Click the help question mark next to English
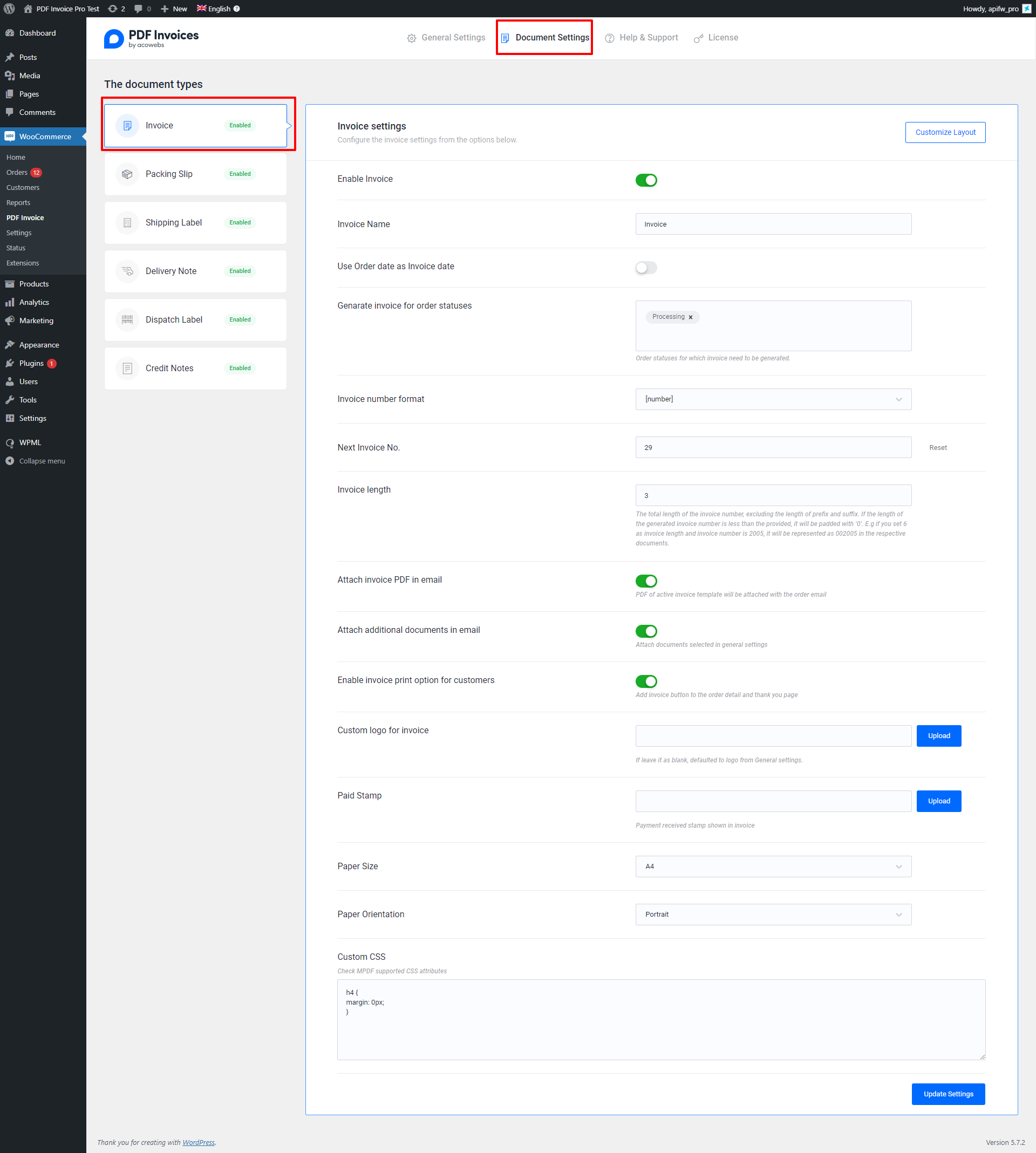1036x1153 pixels. click(237, 9)
